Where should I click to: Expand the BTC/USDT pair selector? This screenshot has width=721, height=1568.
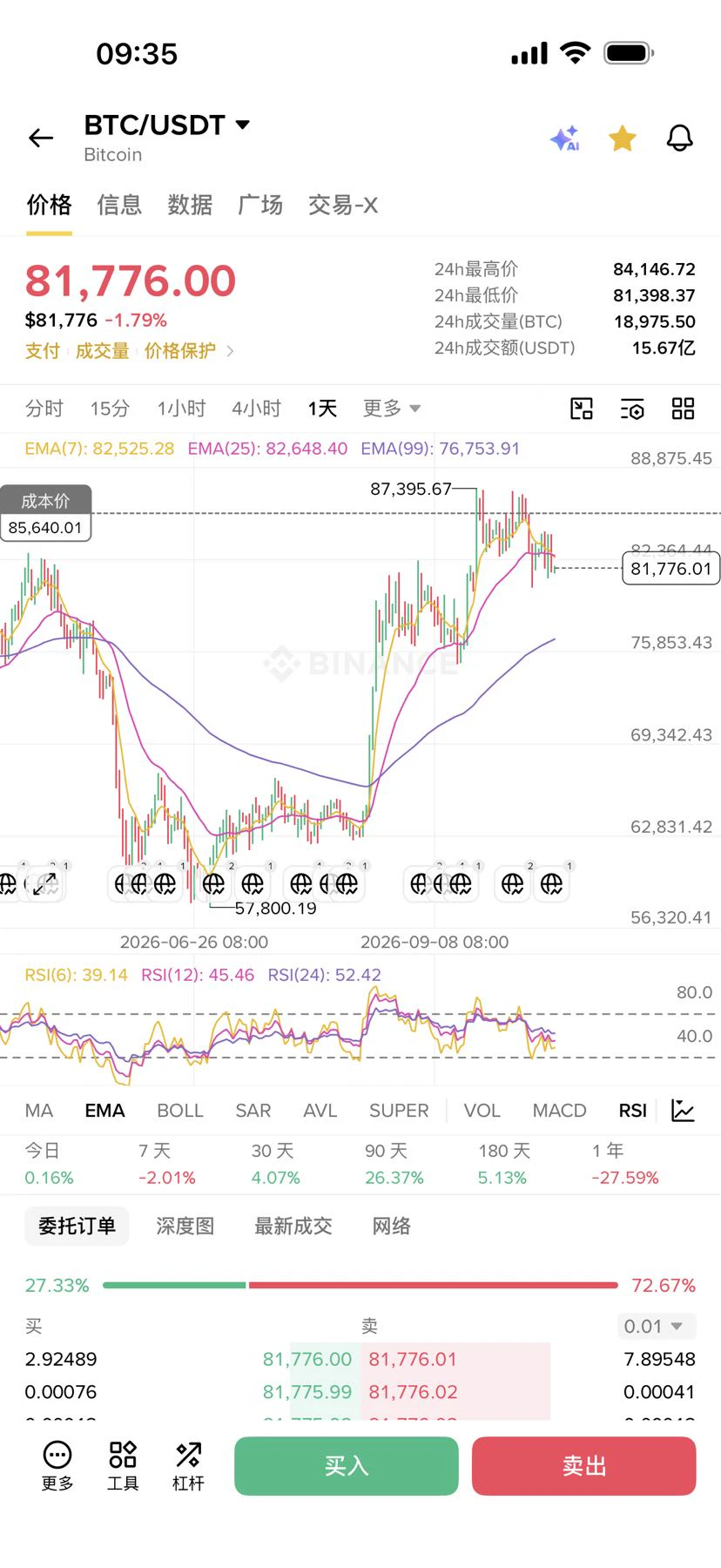167,125
